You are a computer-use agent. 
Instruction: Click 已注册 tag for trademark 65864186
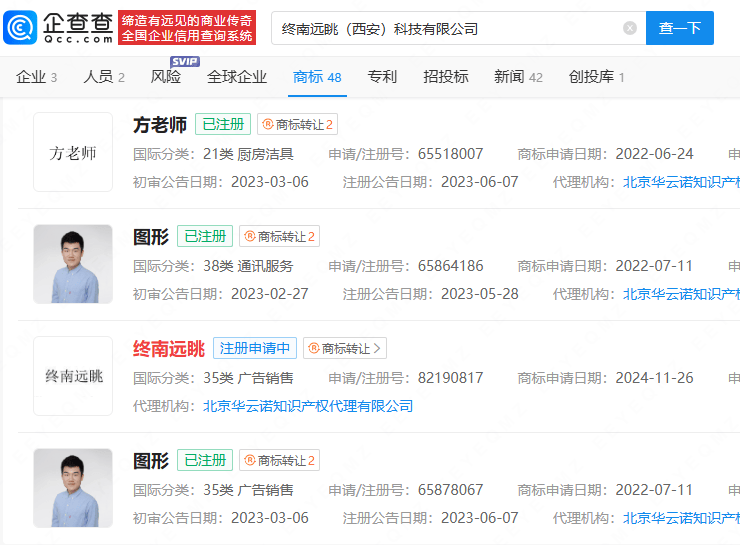[x=205, y=236]
